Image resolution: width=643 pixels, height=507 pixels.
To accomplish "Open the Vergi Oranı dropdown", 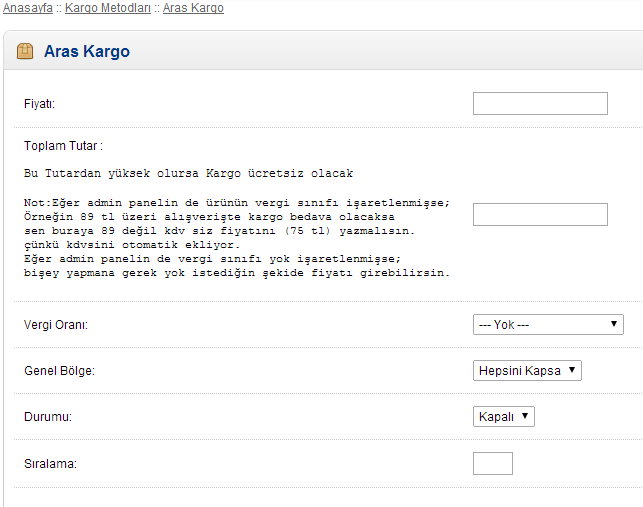I will tap(547, 325).
